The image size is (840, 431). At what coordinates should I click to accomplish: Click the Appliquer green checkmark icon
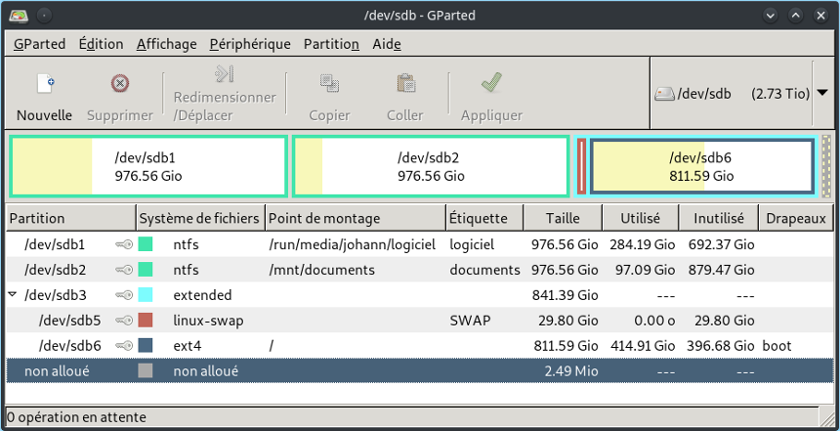coord(491,84)
